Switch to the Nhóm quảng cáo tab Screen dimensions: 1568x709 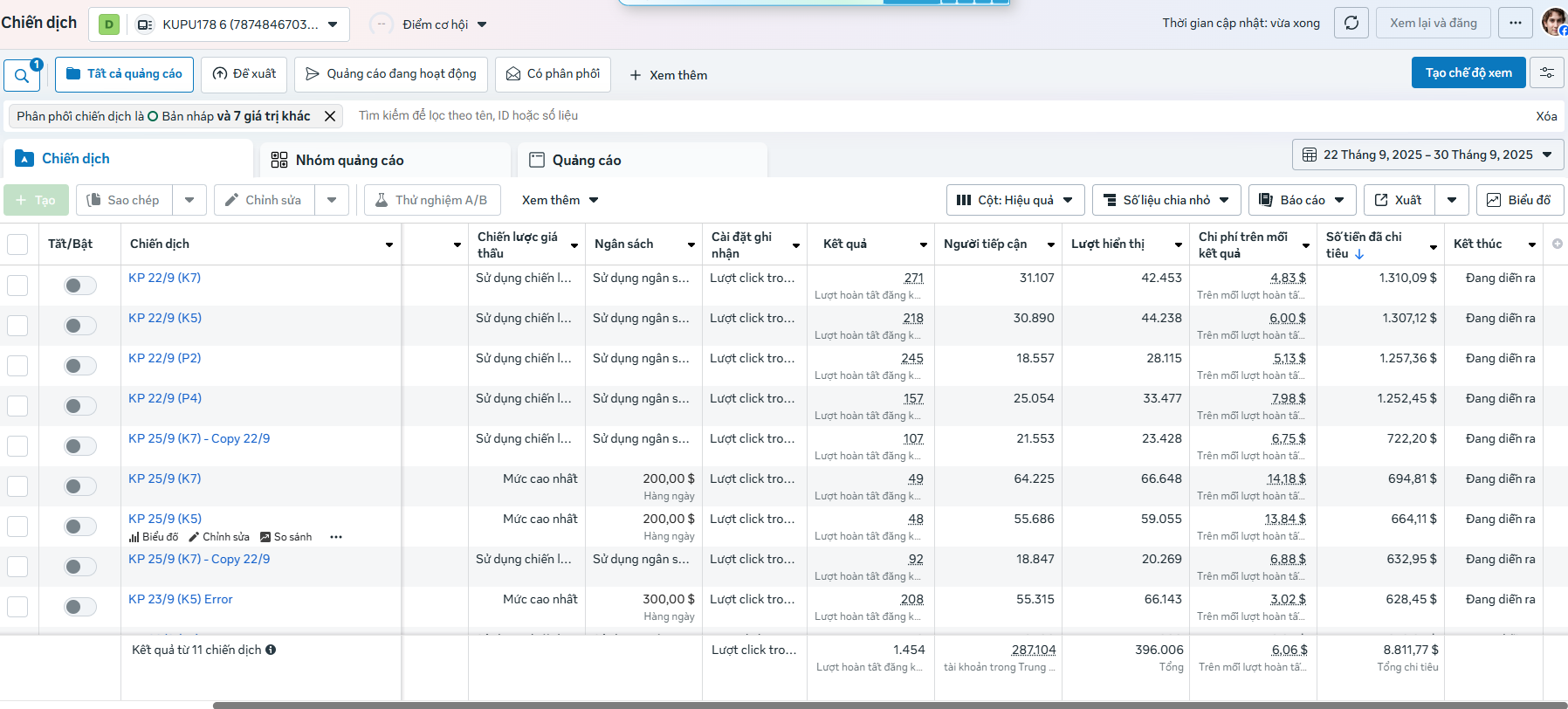pyautogui.click(x=385, y=160)
